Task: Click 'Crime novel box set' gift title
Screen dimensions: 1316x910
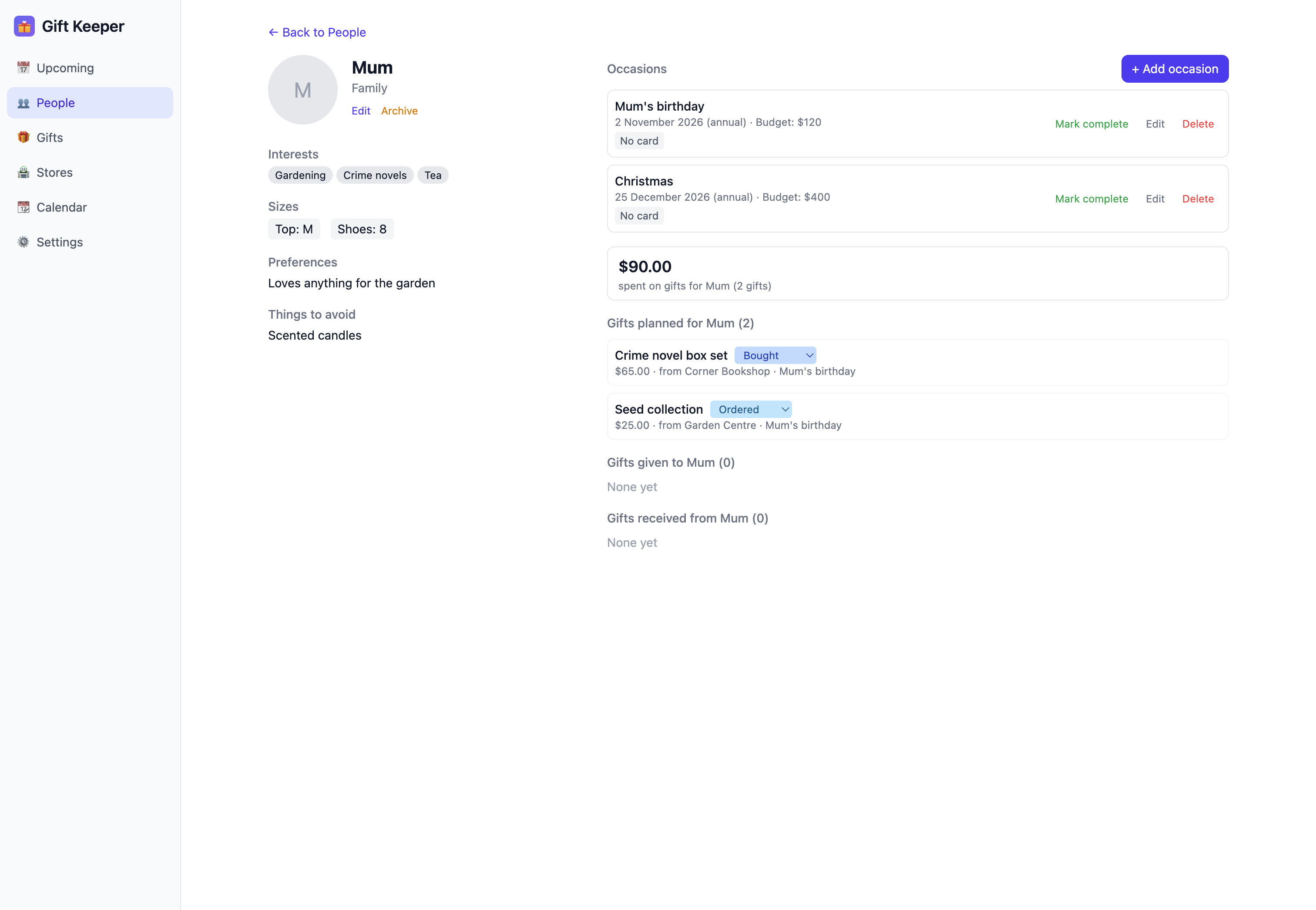Action: (x=671, y=355)
